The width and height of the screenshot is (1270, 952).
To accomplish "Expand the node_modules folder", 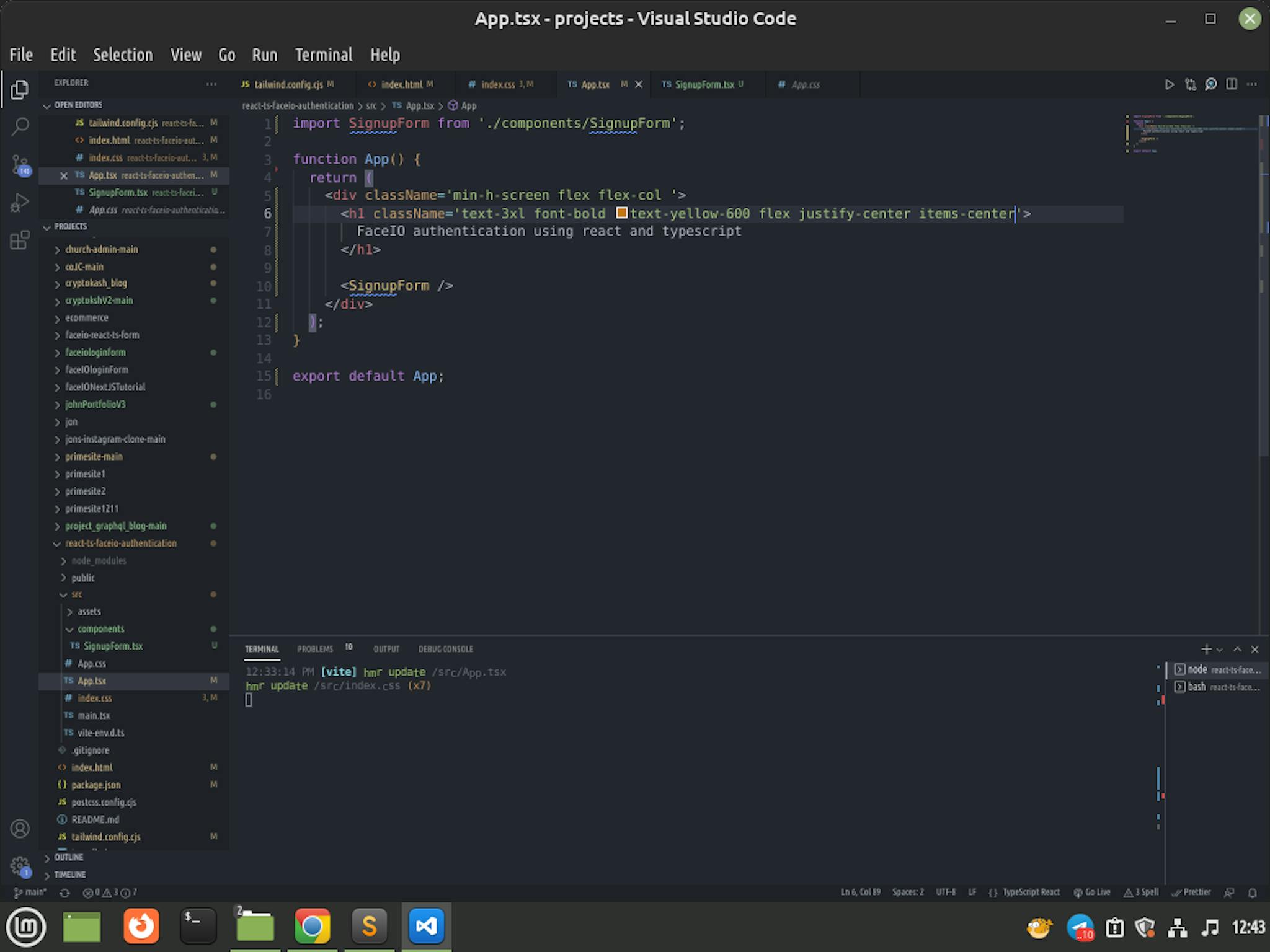I will 98,560.
